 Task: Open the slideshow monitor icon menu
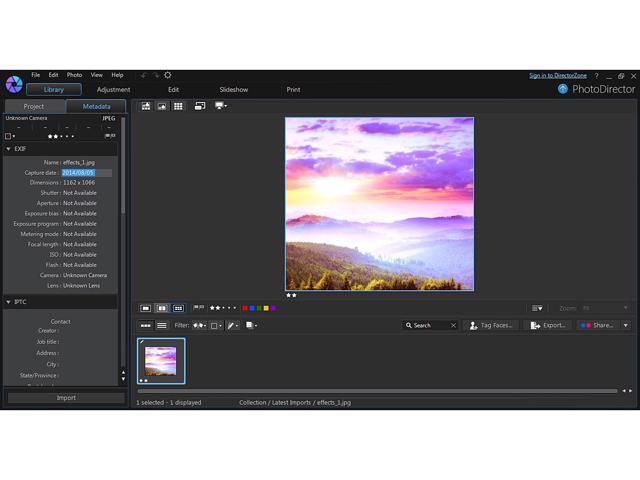point(221,106)
